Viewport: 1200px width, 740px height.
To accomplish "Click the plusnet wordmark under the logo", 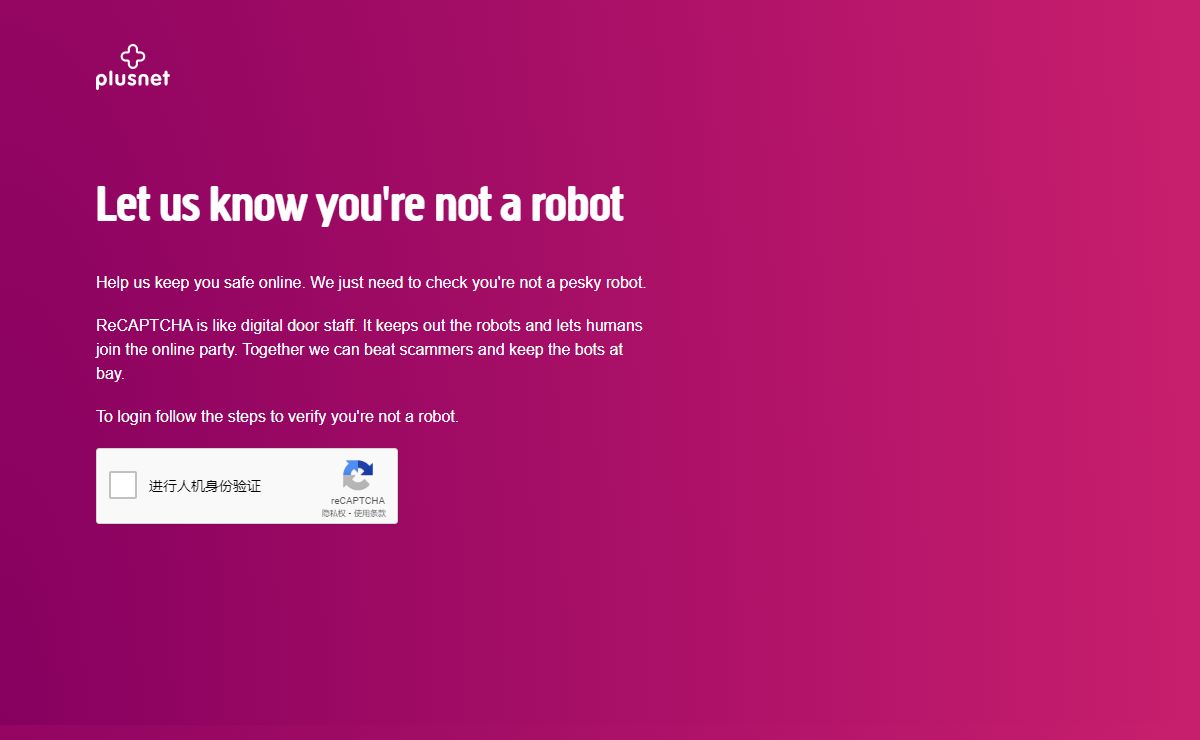I will click(133, 79).
